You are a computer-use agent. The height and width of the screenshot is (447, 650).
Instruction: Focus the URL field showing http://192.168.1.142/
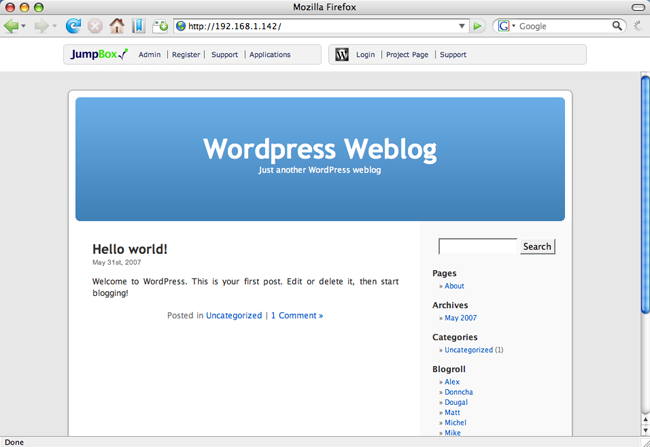click(321, 26)
